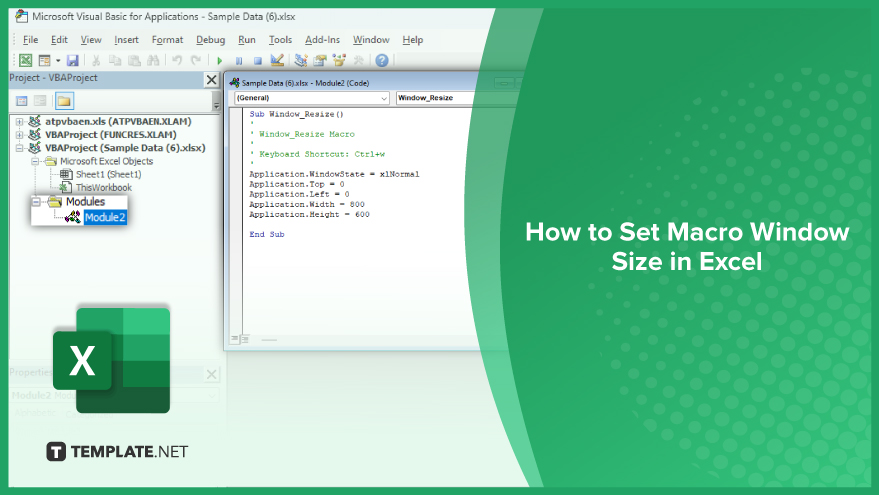Image resolution: width=879 pixels, height=495 pixels.
Task: Click the 'Application.Height = 600' line
Action: tap(309, 215)
